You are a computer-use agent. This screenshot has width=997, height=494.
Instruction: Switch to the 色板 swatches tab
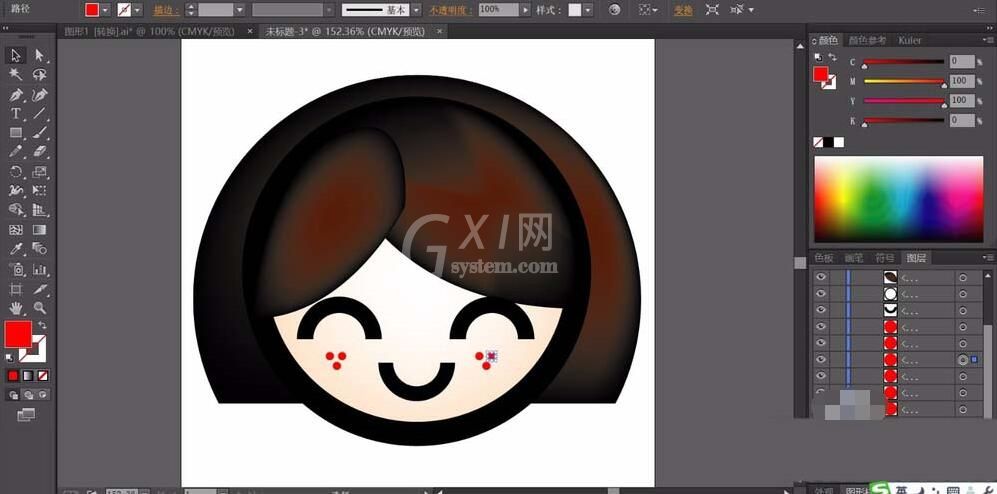click(x=824, y=257)
